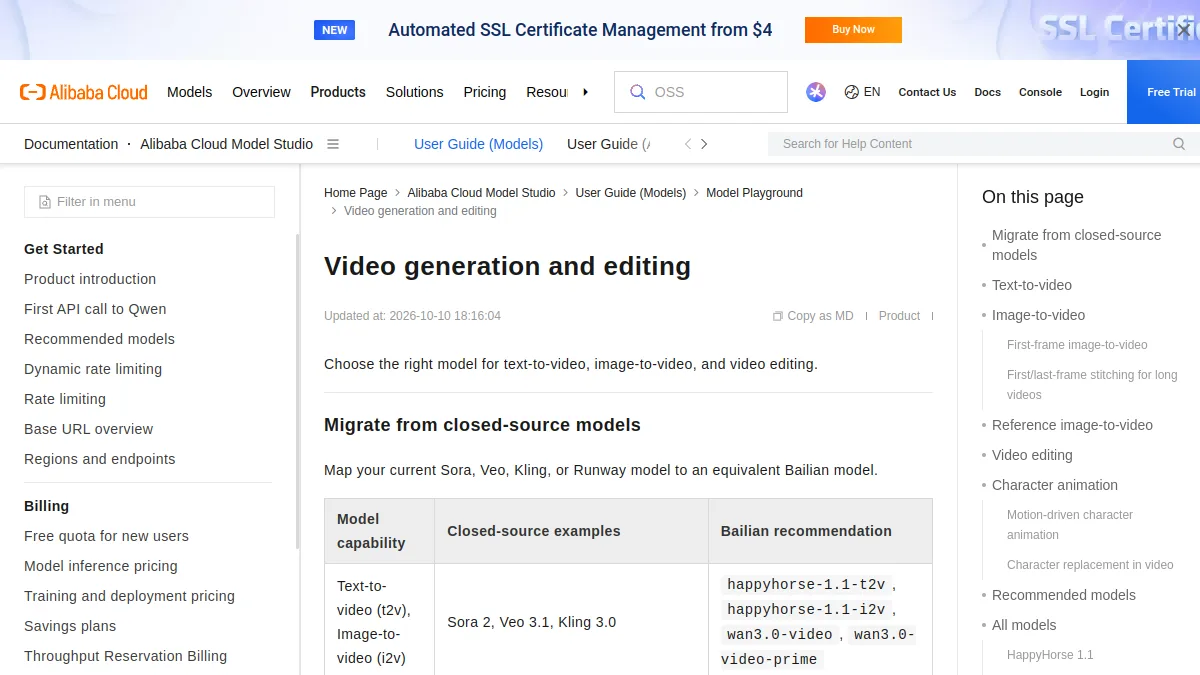This screenshot has height=675, width=1200.
Task: Jump to First-frame image-to-video subsection
Action: (x=1077, y=345)
